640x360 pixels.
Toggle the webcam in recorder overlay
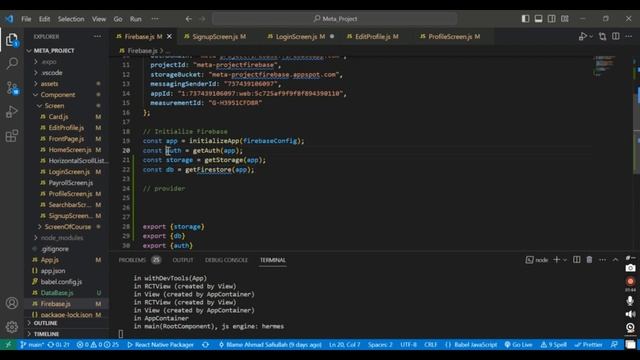click(630, 327)
